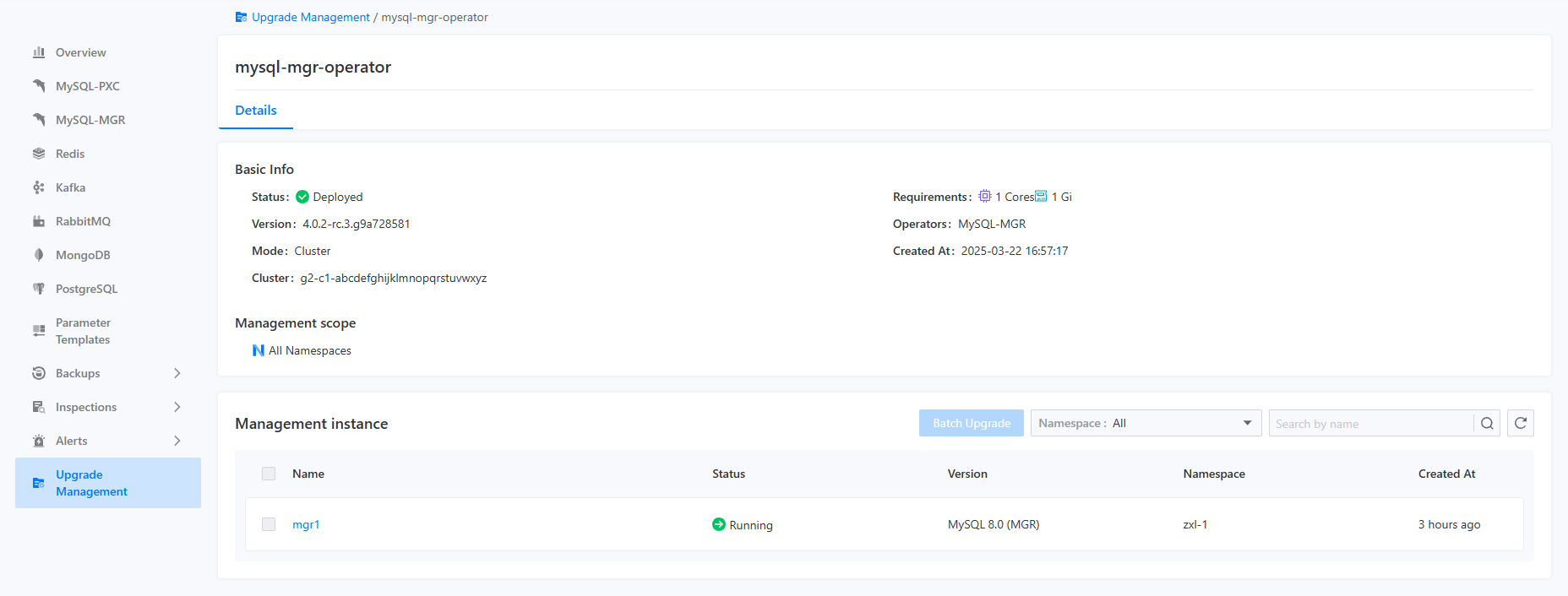Expand the Alerts submenu chevron
Image resolution: width=1568 pixels, height=596 pixels.
coord(177,441)
